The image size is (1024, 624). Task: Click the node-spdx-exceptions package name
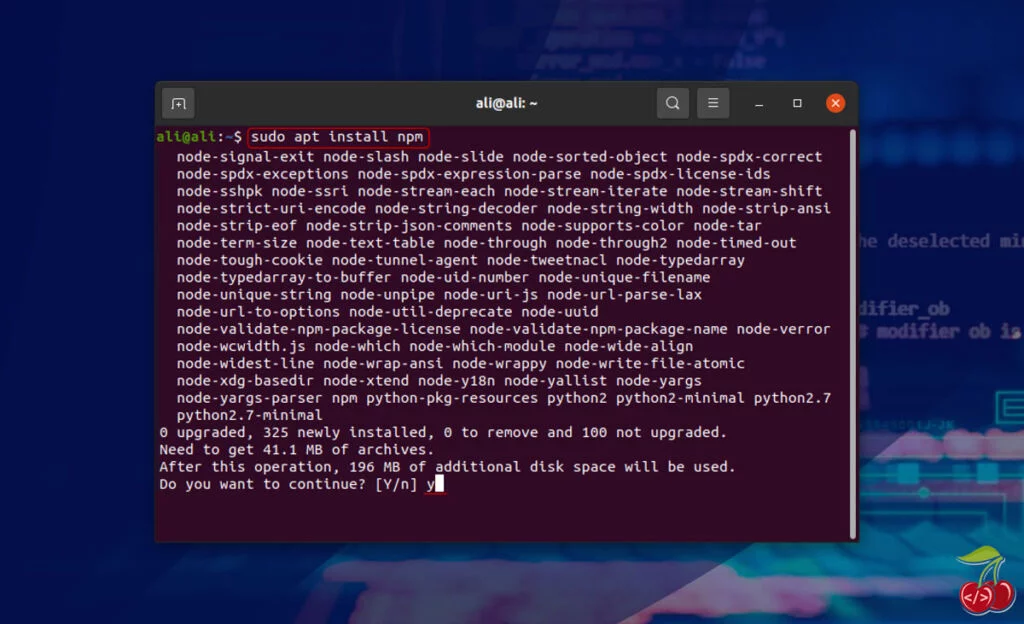click(262, 174)
